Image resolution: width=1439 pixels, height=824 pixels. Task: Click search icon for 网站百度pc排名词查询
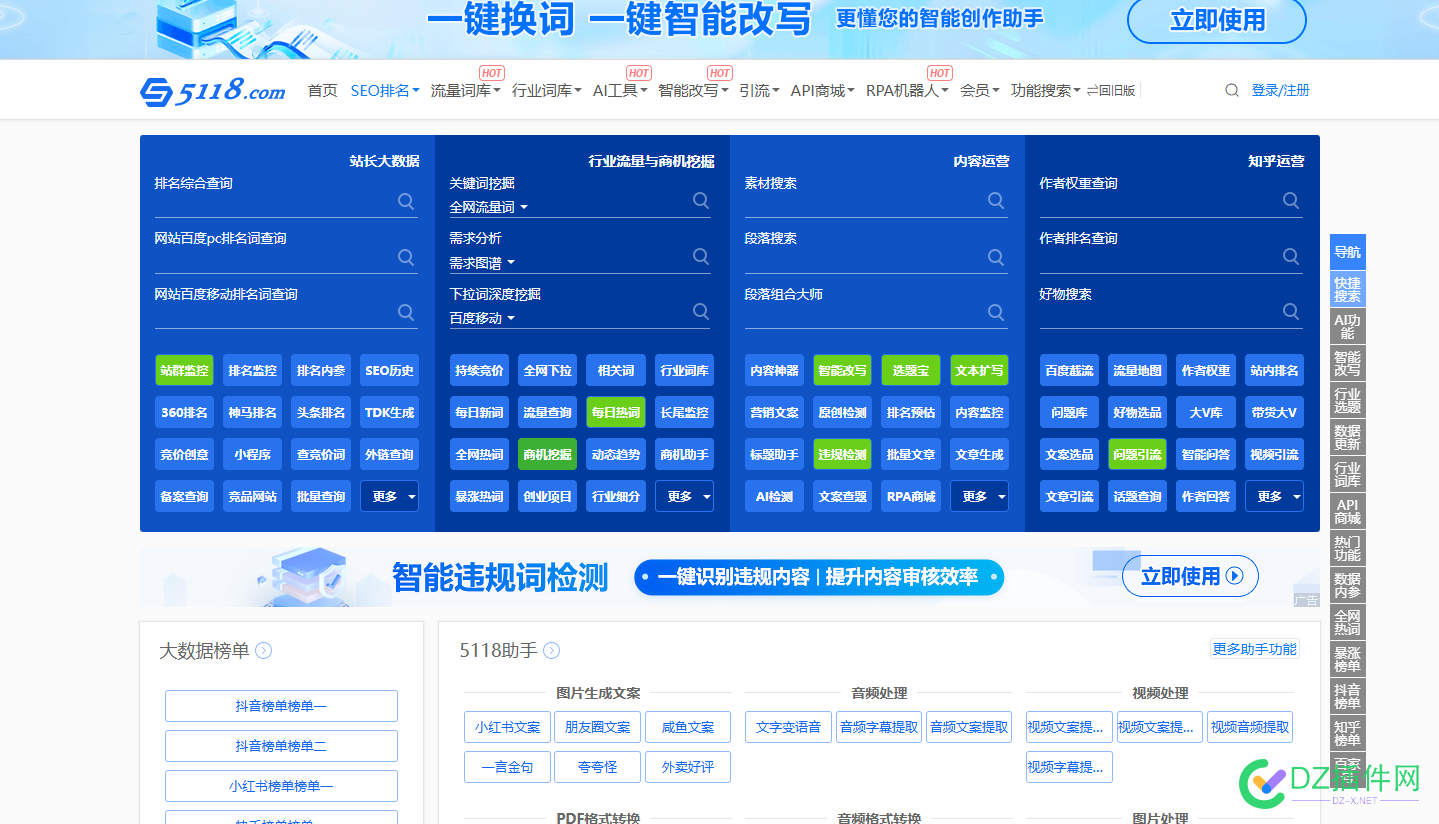click(x=406, y=257)
